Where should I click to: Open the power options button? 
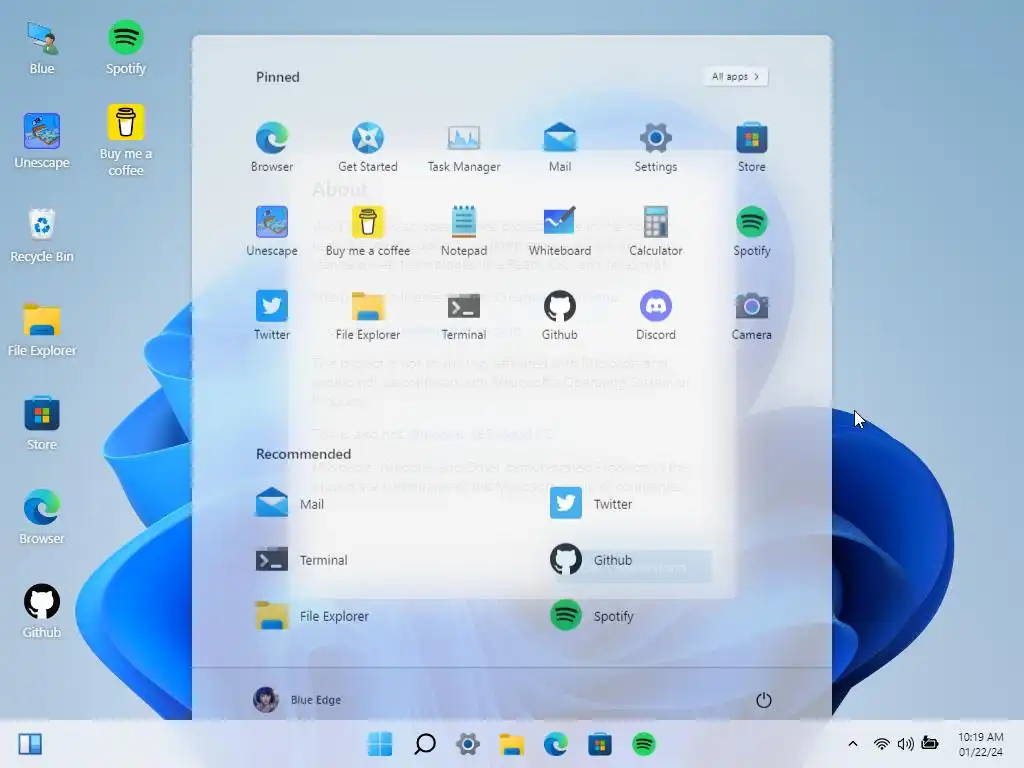pos(763,700)
